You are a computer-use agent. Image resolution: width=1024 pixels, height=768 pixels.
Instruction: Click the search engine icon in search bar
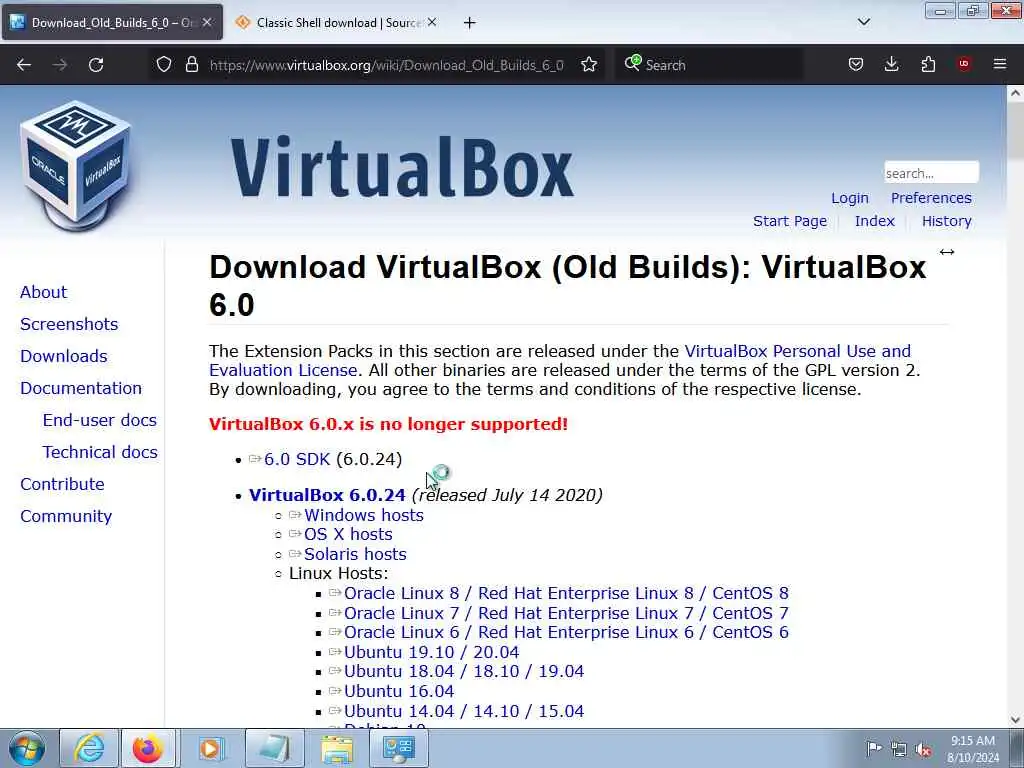pos(632,63)
